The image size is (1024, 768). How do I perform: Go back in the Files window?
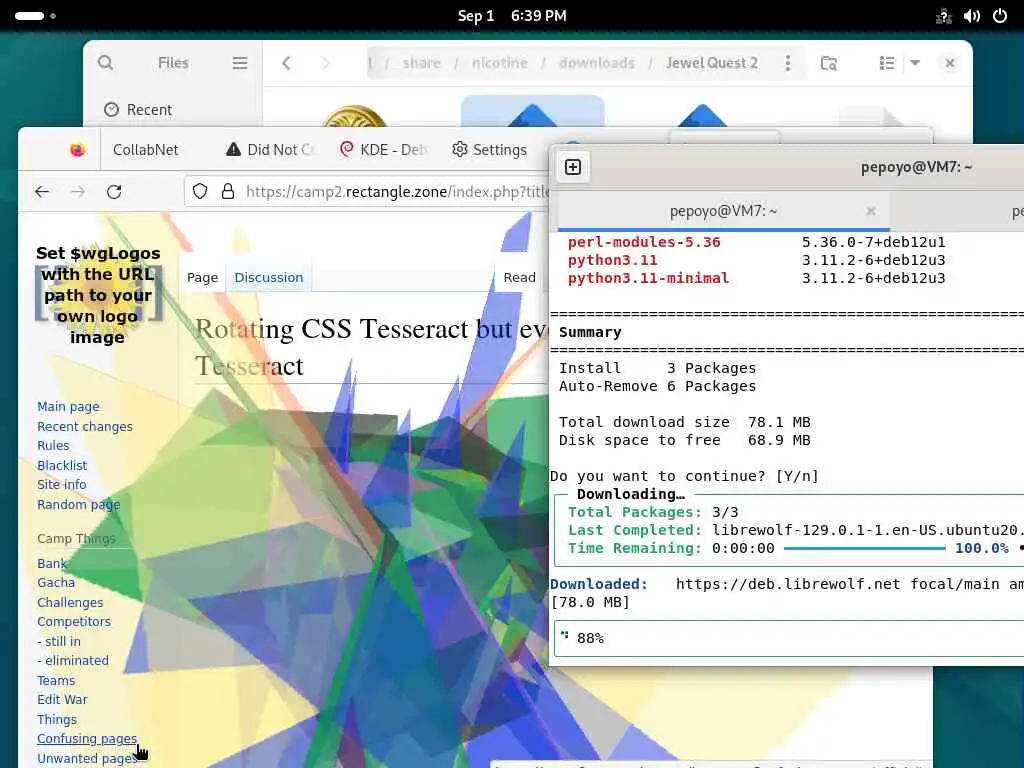coord(286,63)
